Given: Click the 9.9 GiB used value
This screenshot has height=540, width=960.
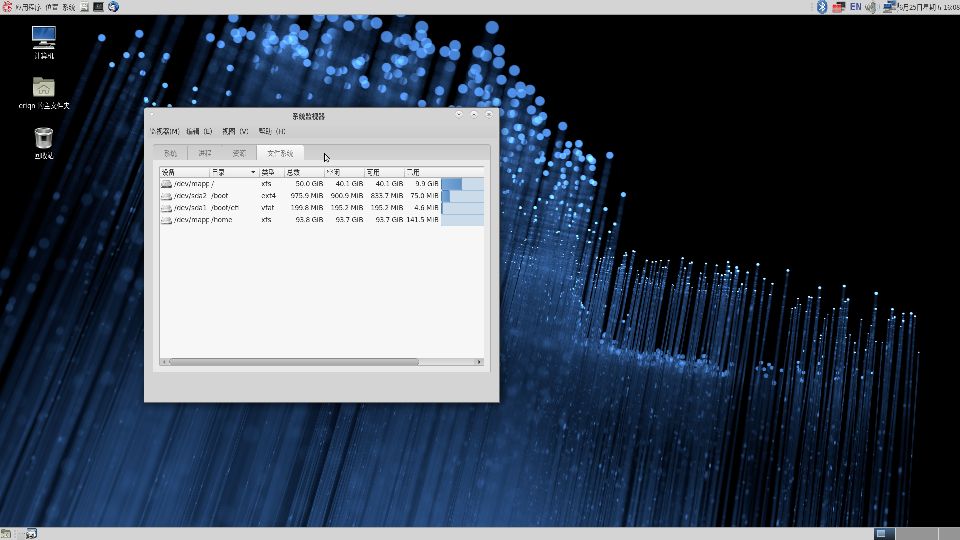Looking at the screenshot, I should [x=427, y=184].
